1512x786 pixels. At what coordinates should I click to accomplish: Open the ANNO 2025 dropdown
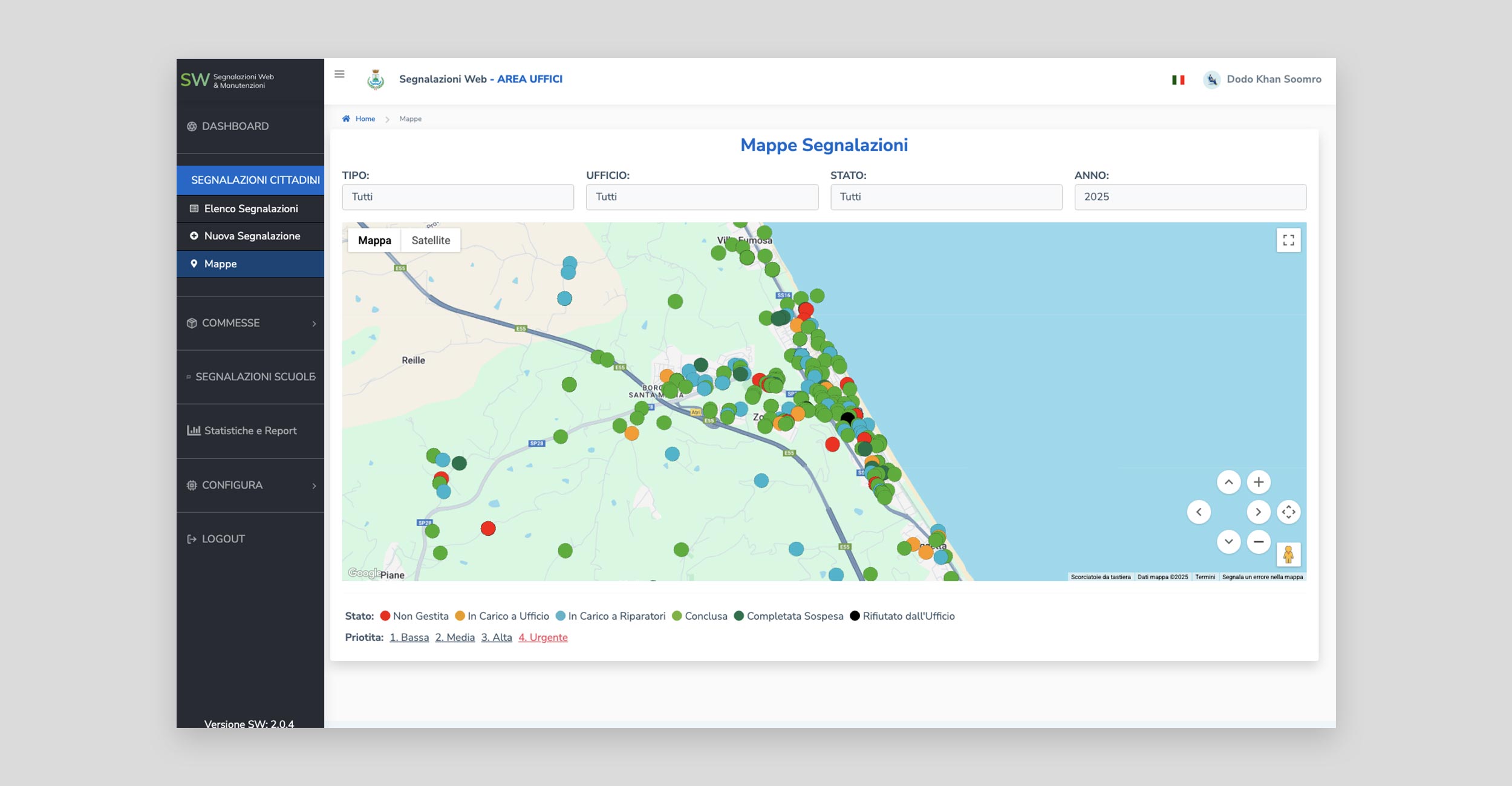click(x=1190, y=197)
